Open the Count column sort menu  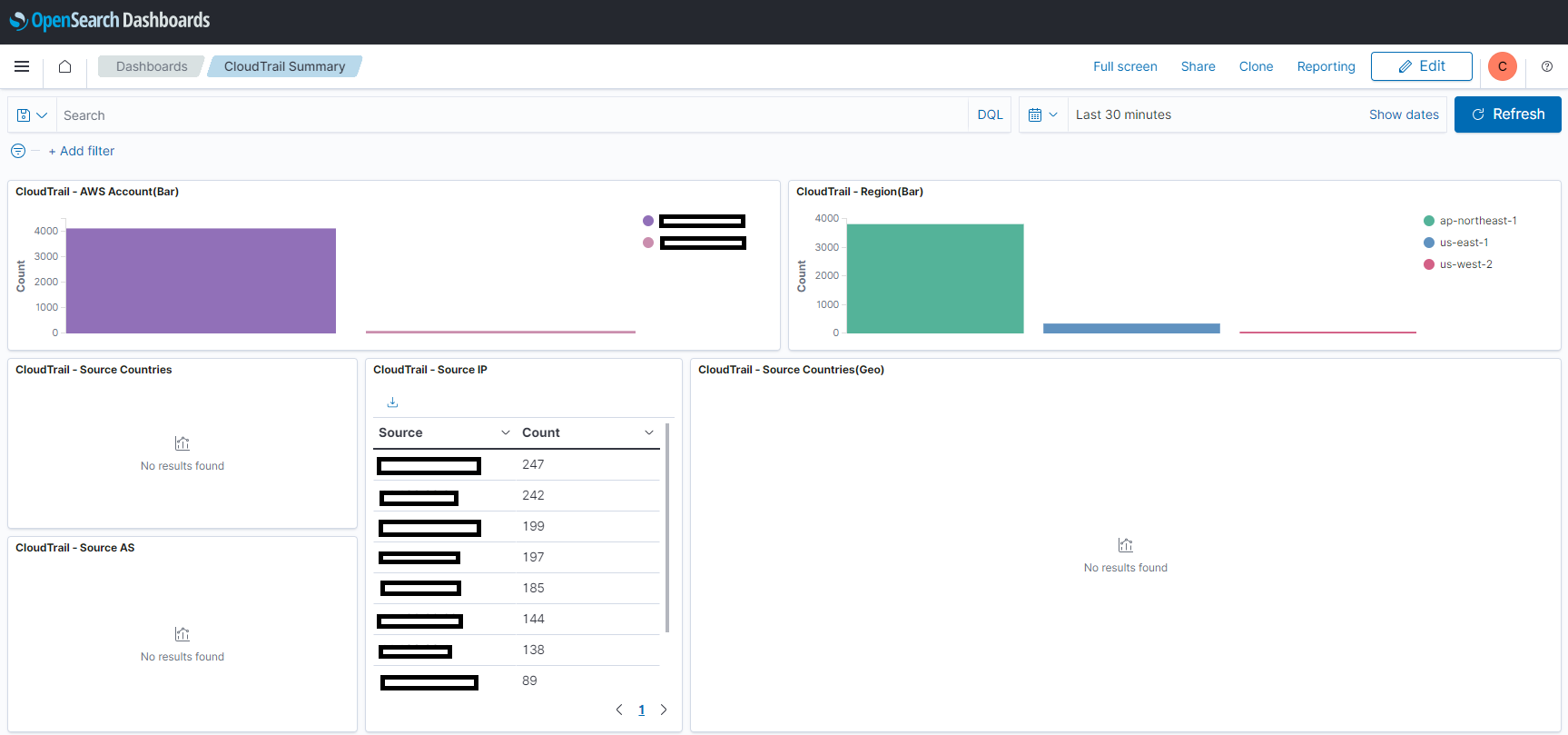[649, 432]
